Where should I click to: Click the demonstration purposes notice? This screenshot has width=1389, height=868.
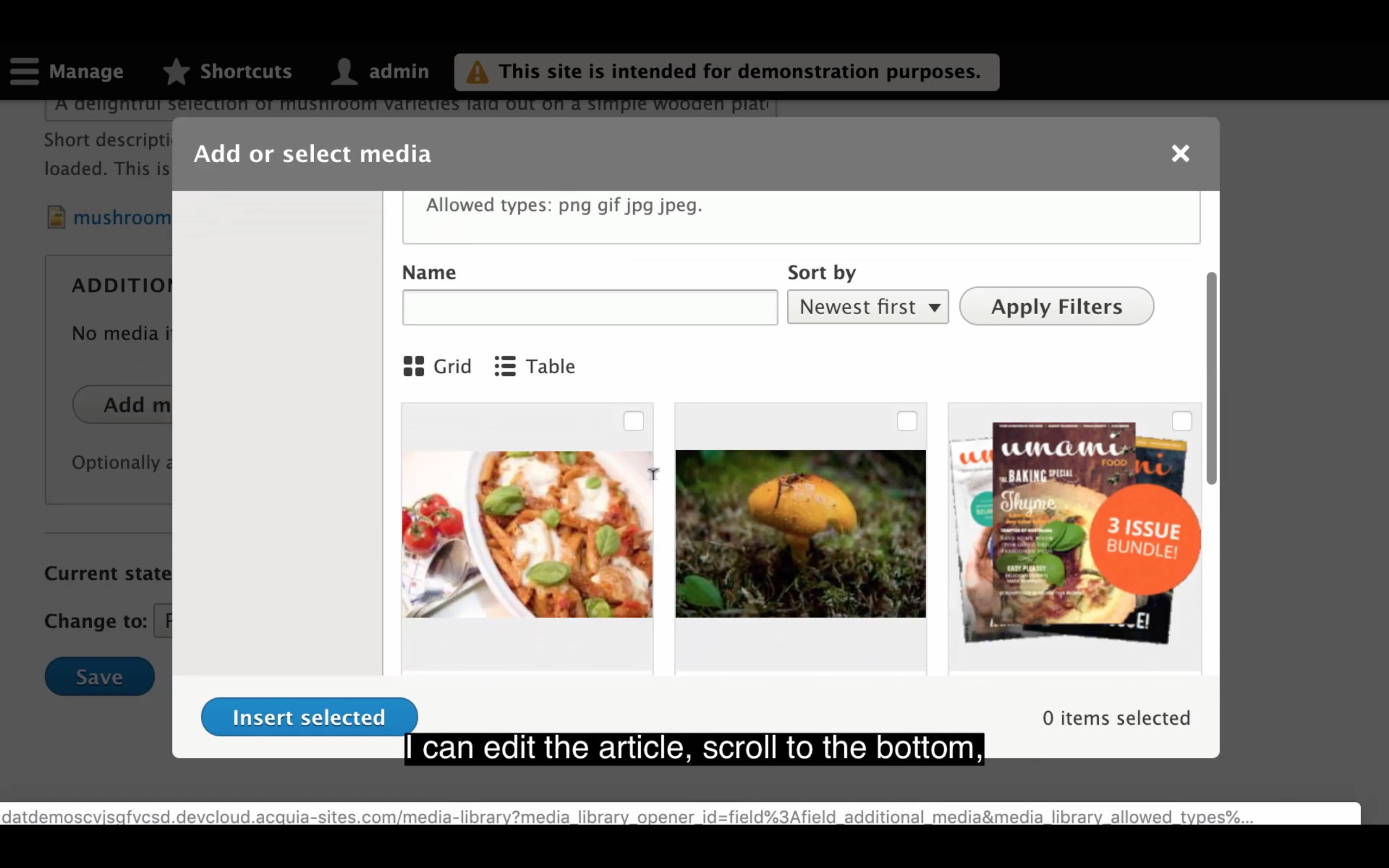727,72
